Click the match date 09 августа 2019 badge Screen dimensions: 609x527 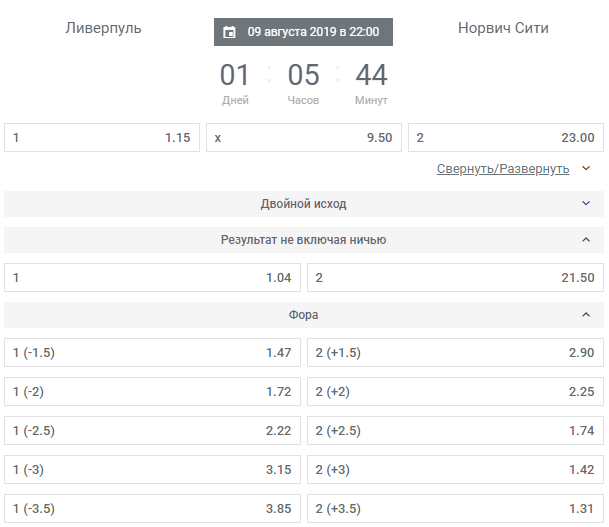(303, 32)
